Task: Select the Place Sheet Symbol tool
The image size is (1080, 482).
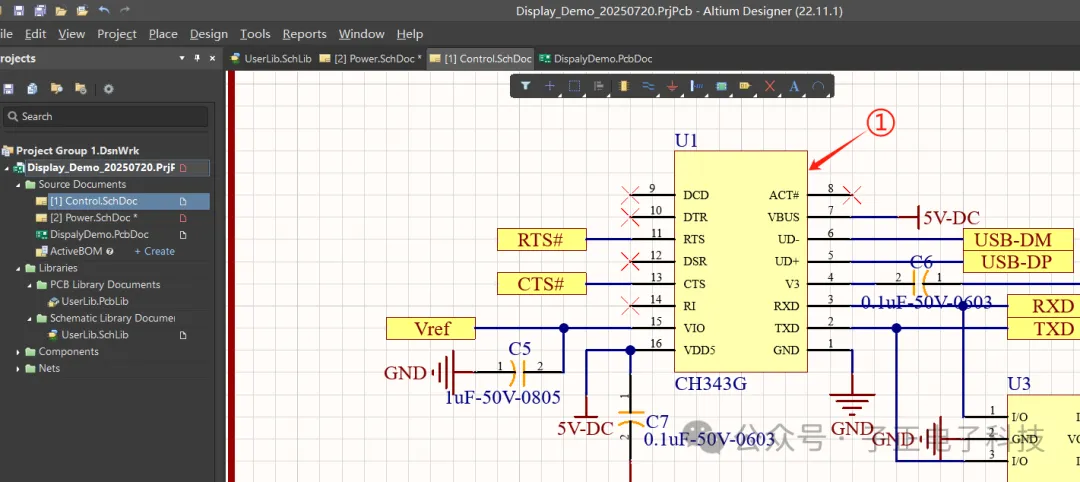Action: (x=721, y=86)
